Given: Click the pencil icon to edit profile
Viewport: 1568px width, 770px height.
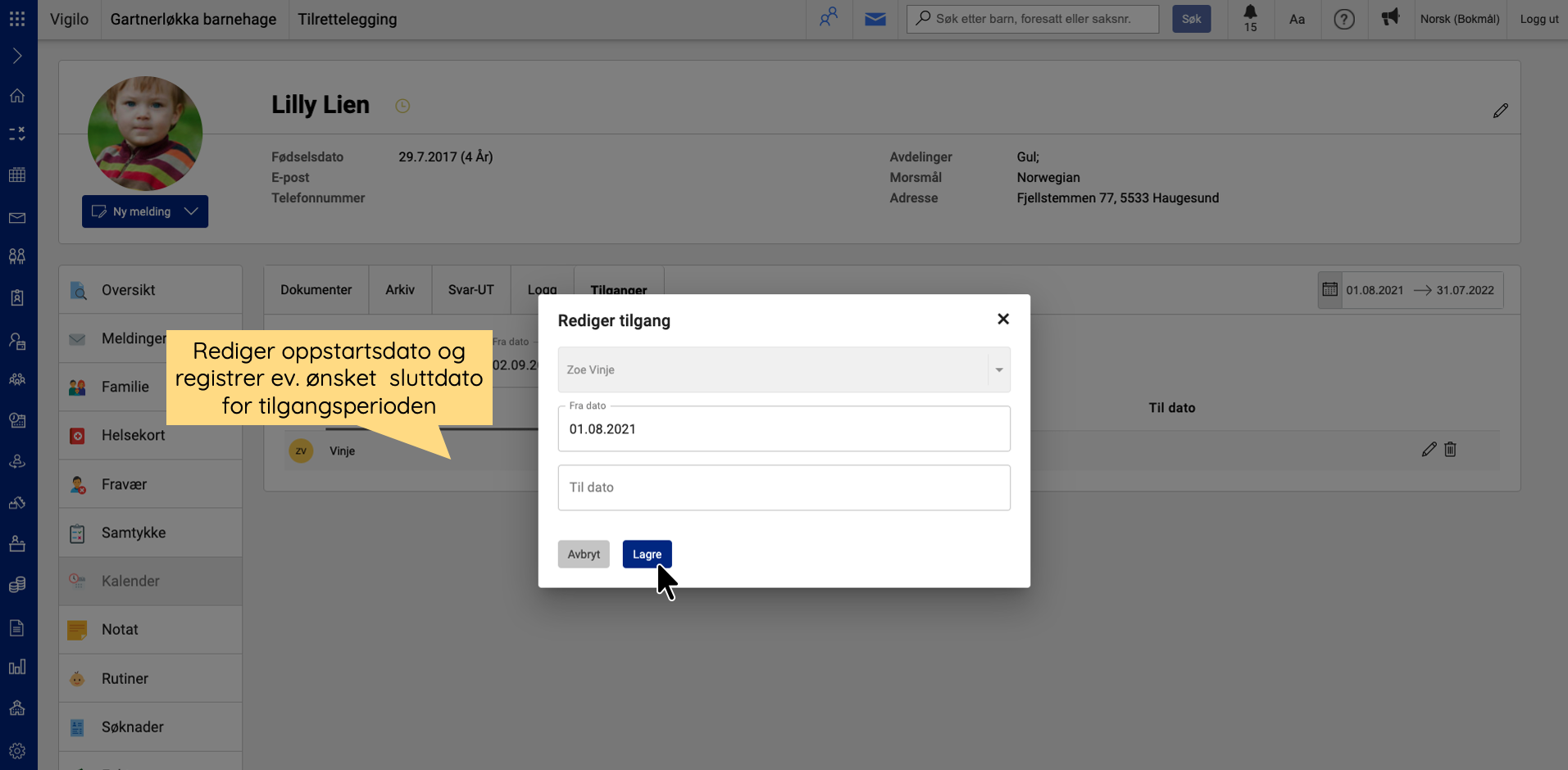Looking at the screenshot, I should (1500, 111).
